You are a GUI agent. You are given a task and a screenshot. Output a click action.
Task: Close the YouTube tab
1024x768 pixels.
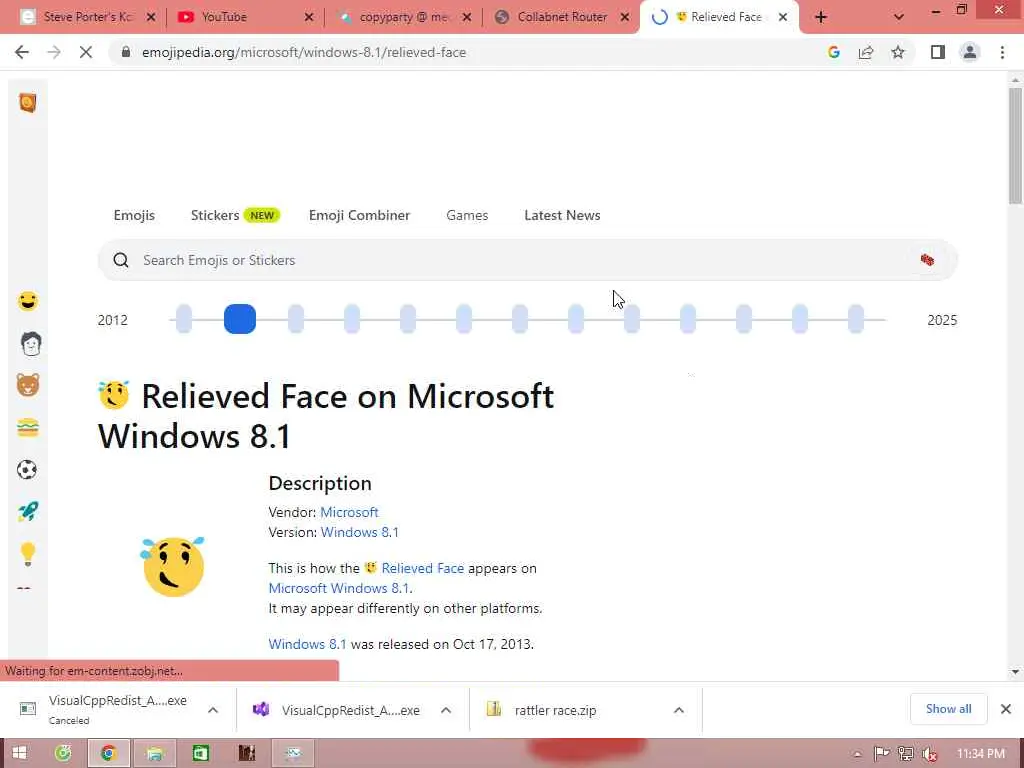click(309, 17)
